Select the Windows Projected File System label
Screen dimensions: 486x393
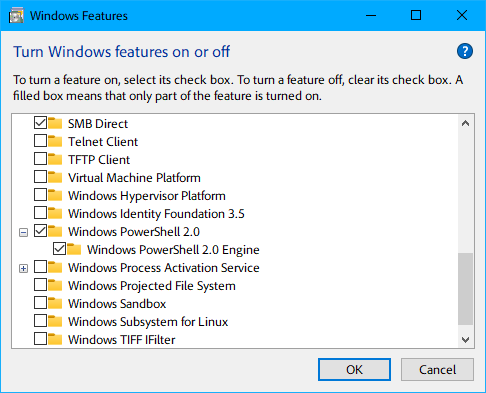[x=152, y=286]
